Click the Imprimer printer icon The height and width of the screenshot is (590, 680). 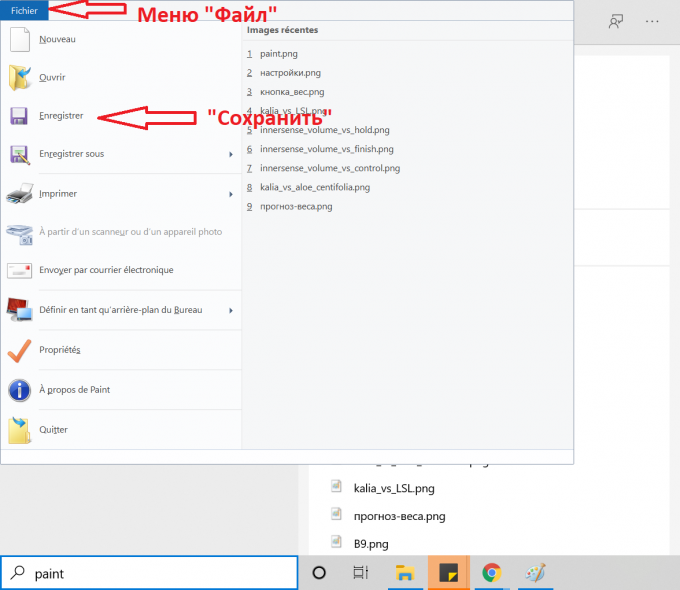click(x=20, y=194)
